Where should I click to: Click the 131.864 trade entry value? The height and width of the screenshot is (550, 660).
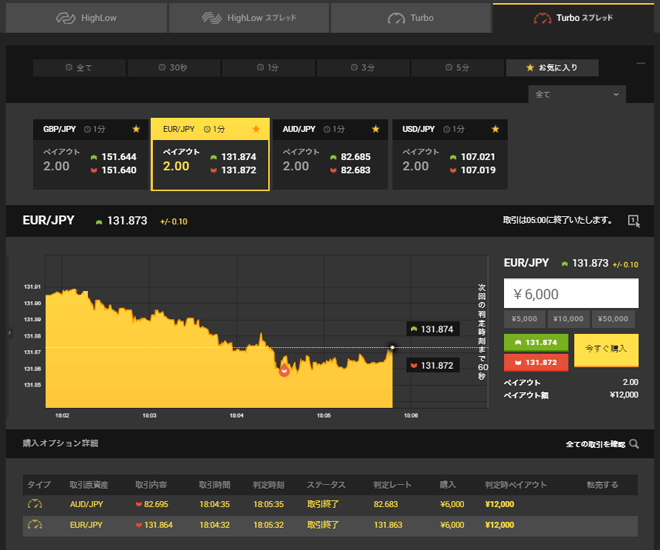pyautogui.click(x=158, y=525)
